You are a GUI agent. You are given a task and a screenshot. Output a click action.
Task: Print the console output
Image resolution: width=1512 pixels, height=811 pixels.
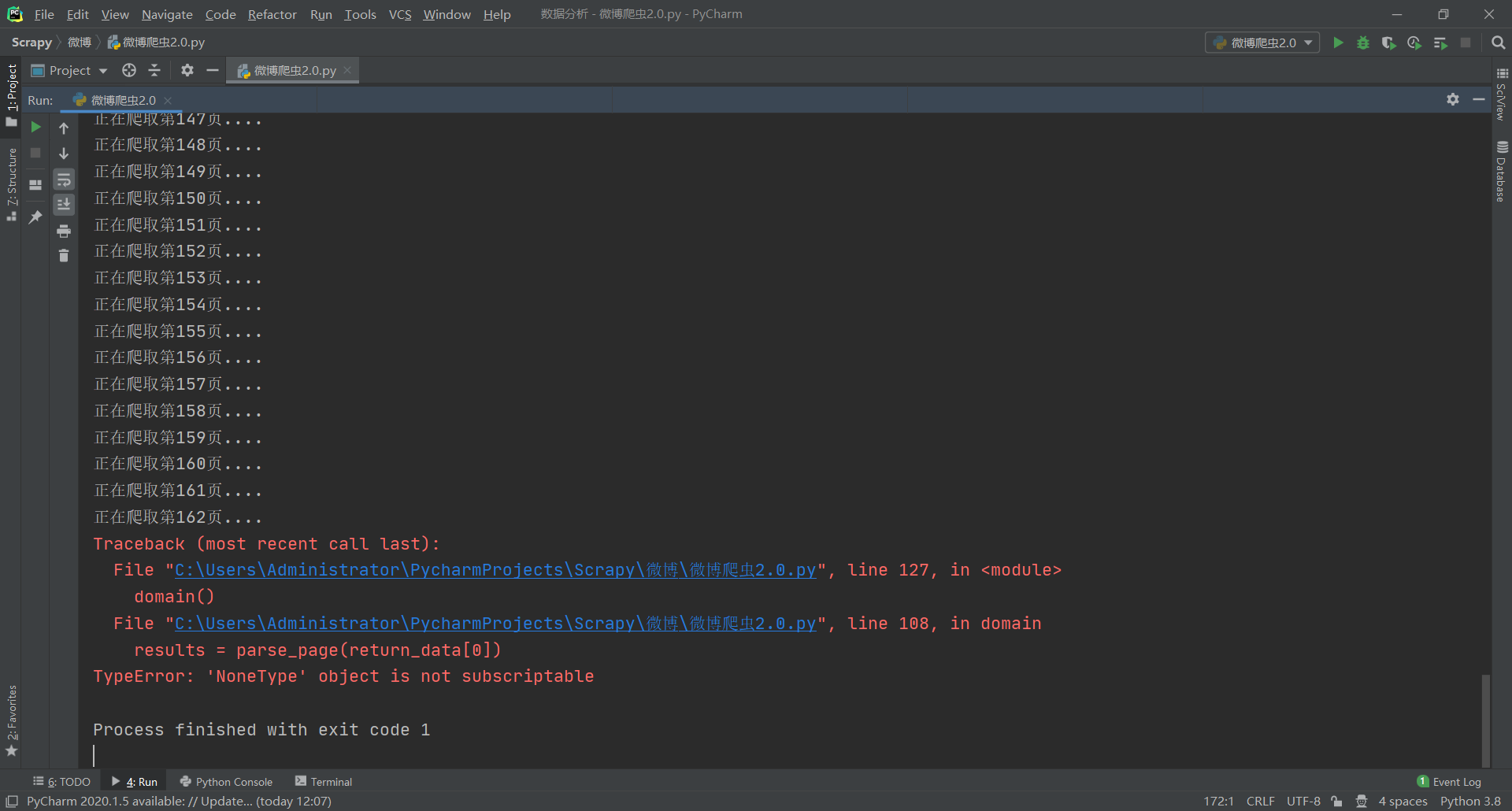[x=64, y=231]
